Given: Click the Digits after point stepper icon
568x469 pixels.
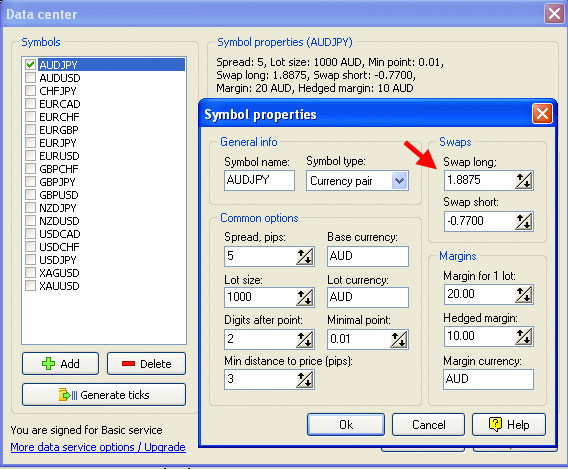Looking at the screenshot, I should 305,339.
